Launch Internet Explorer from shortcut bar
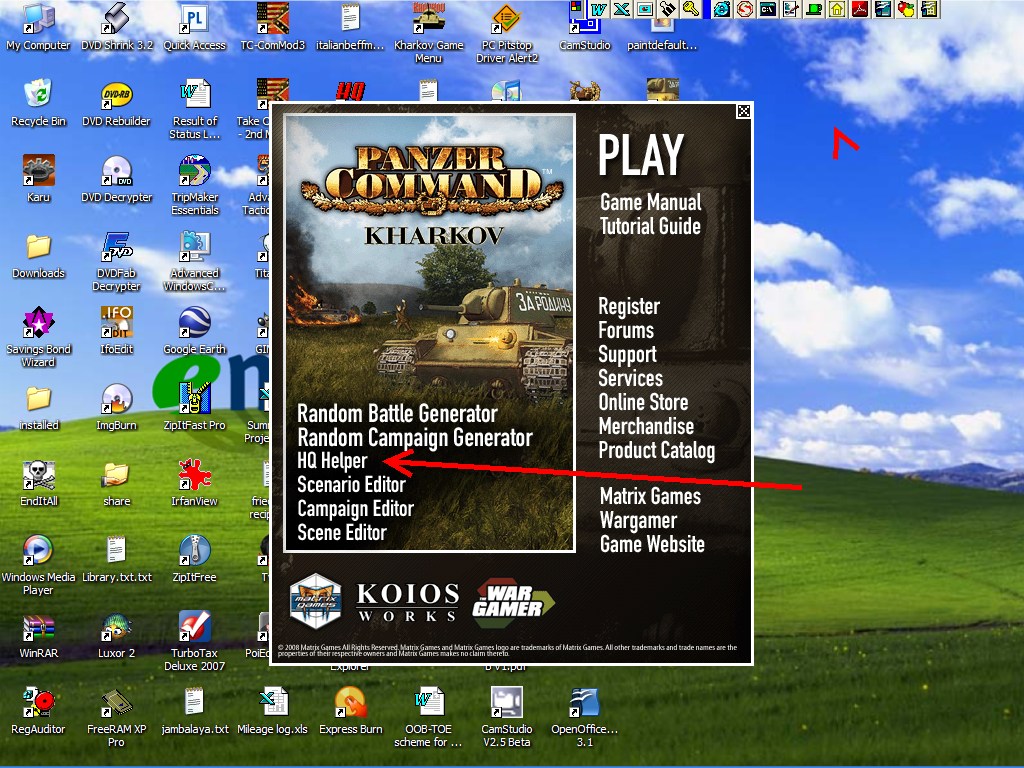This screenshot has width=1024, height=768. (722, 8)
